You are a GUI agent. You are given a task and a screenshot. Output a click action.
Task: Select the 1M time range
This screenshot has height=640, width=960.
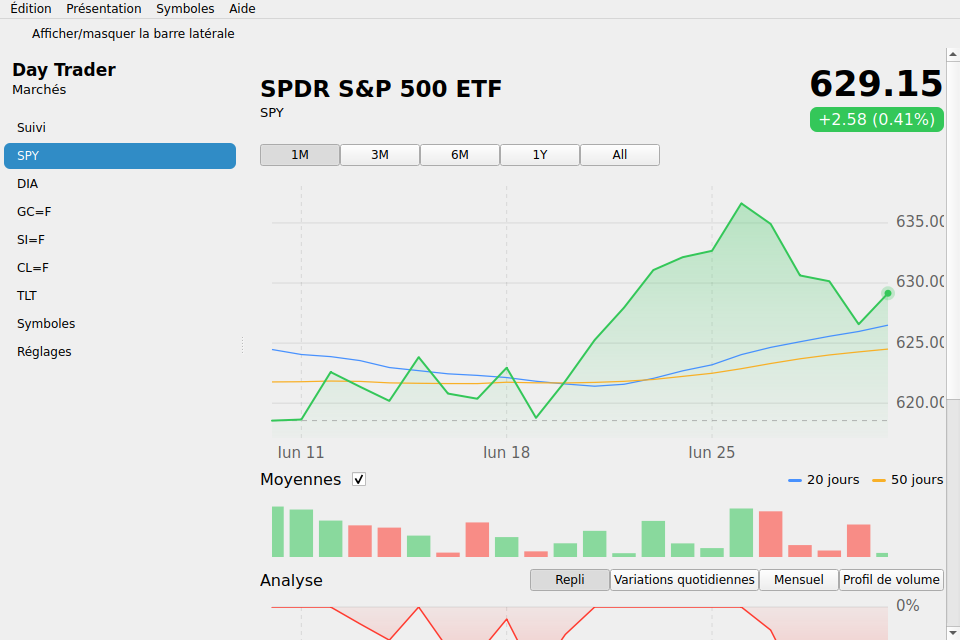pos(300,155)
